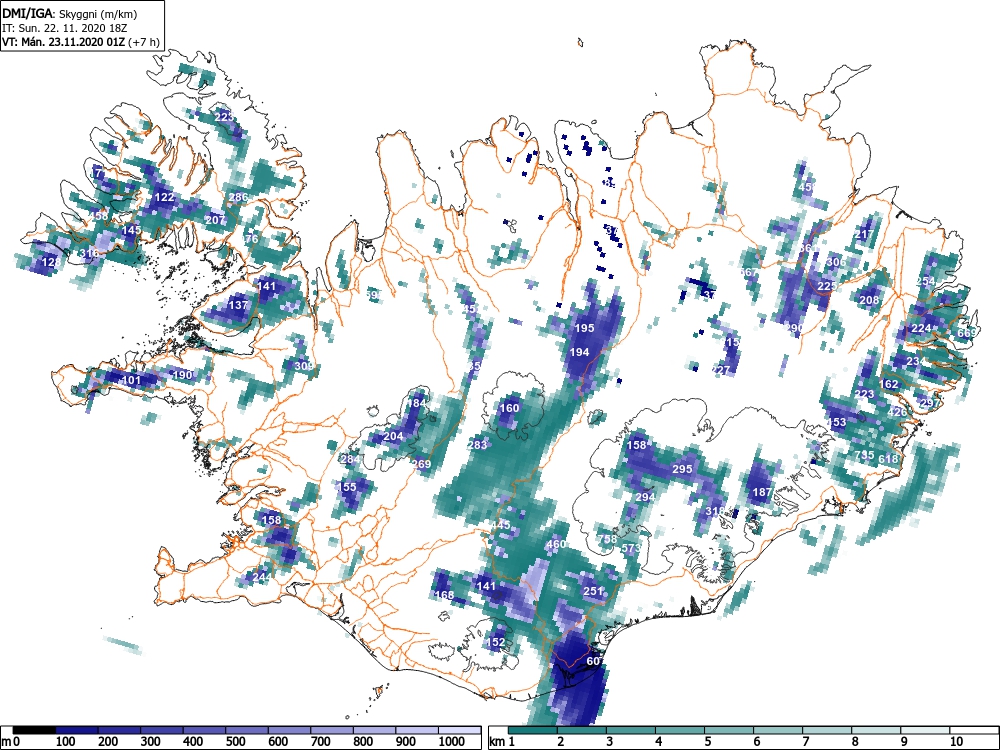Click the '1000' tick label in the m legend
The height and width of the screenshot is (750, 1000).
452,742
